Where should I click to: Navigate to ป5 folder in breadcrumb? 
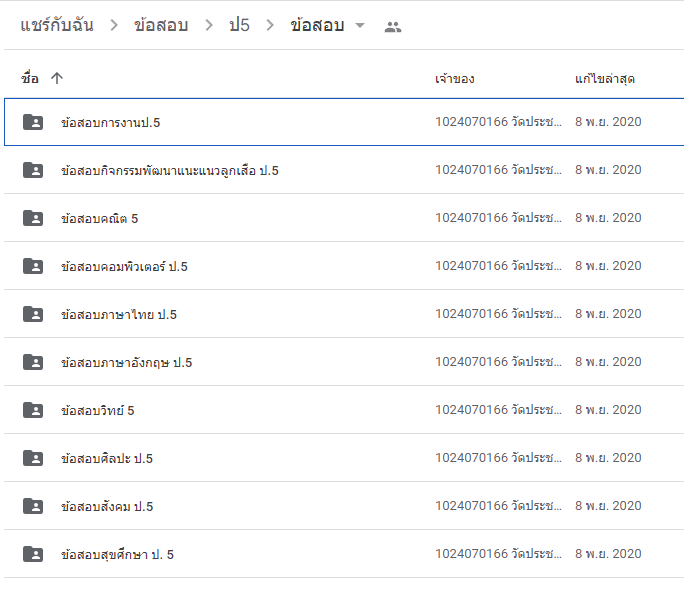[239, 26]
